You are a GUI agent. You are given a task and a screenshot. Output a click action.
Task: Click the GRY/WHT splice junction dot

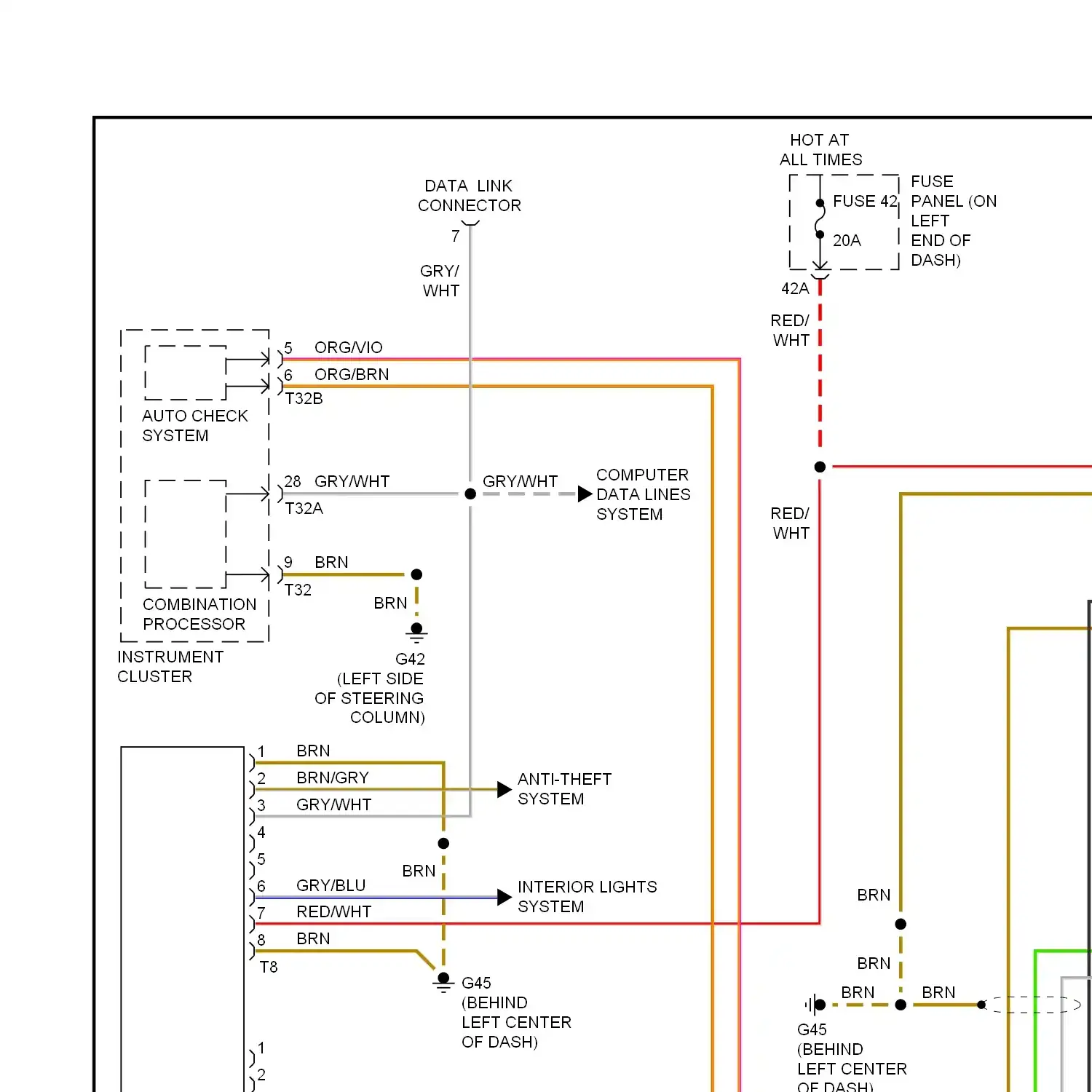tap(470, 494)
